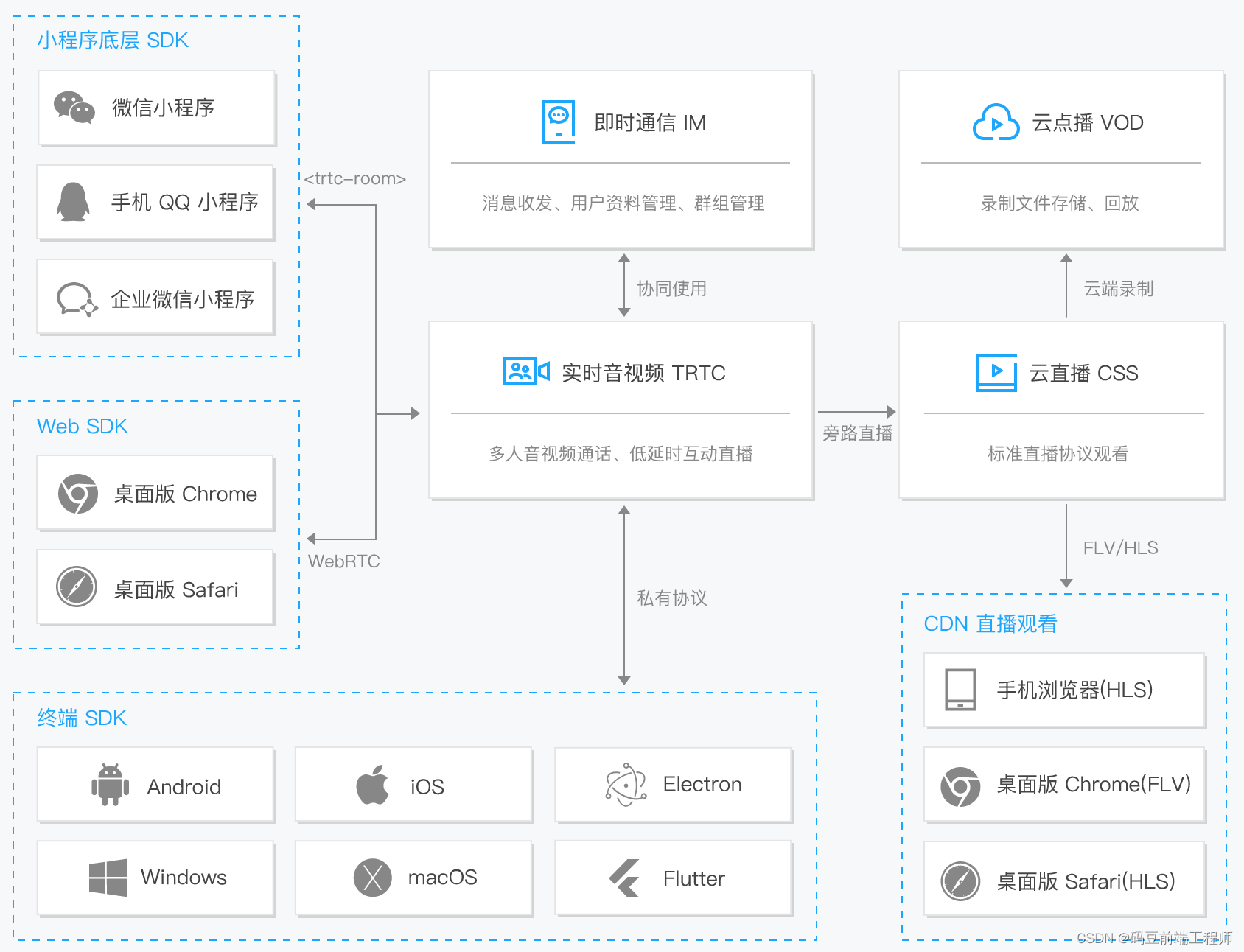This screenshot has height=952, width=1244.
Task: Click the Web SDK heading
Action: click(x=83, y=426)
